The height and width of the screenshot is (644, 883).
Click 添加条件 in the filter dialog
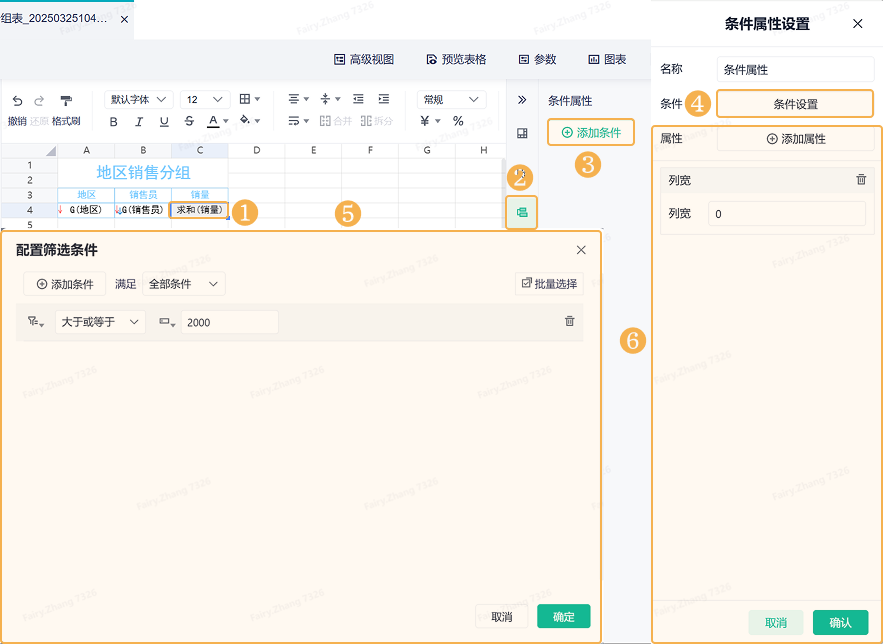click(65, 284)
